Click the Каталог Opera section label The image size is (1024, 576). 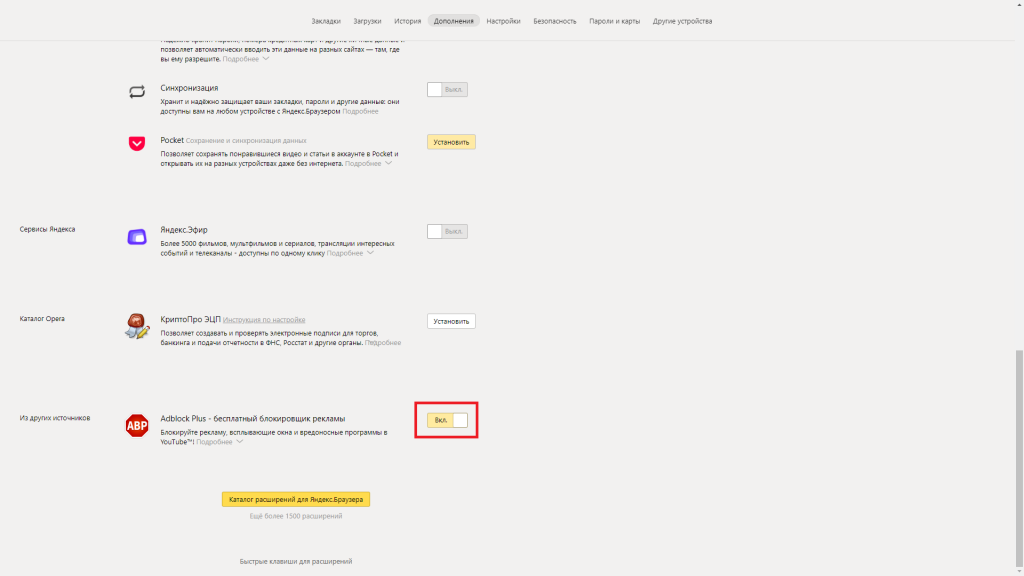[42, 319]
